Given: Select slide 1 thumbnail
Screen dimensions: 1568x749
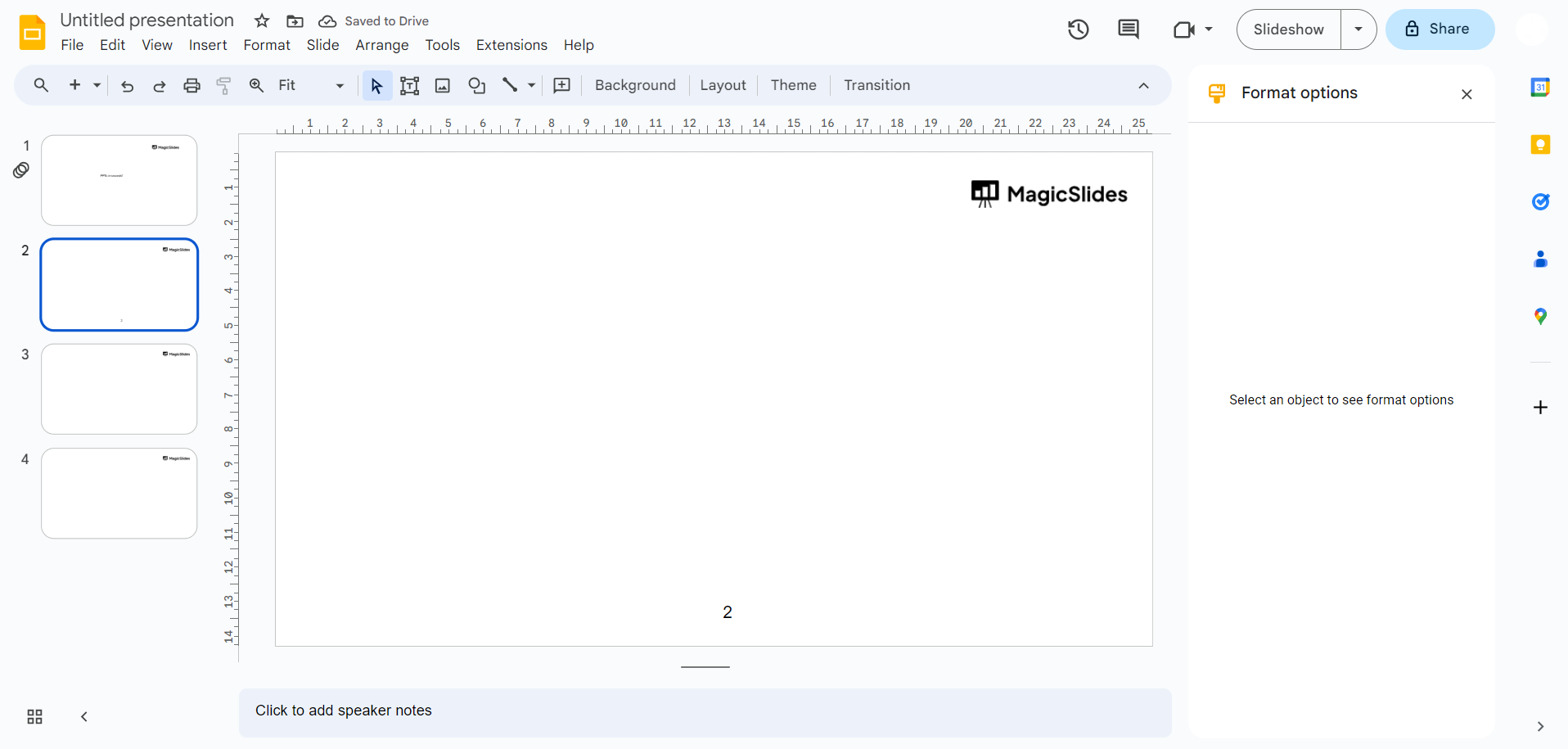Looking at the screenshot, I should point(119,180).
